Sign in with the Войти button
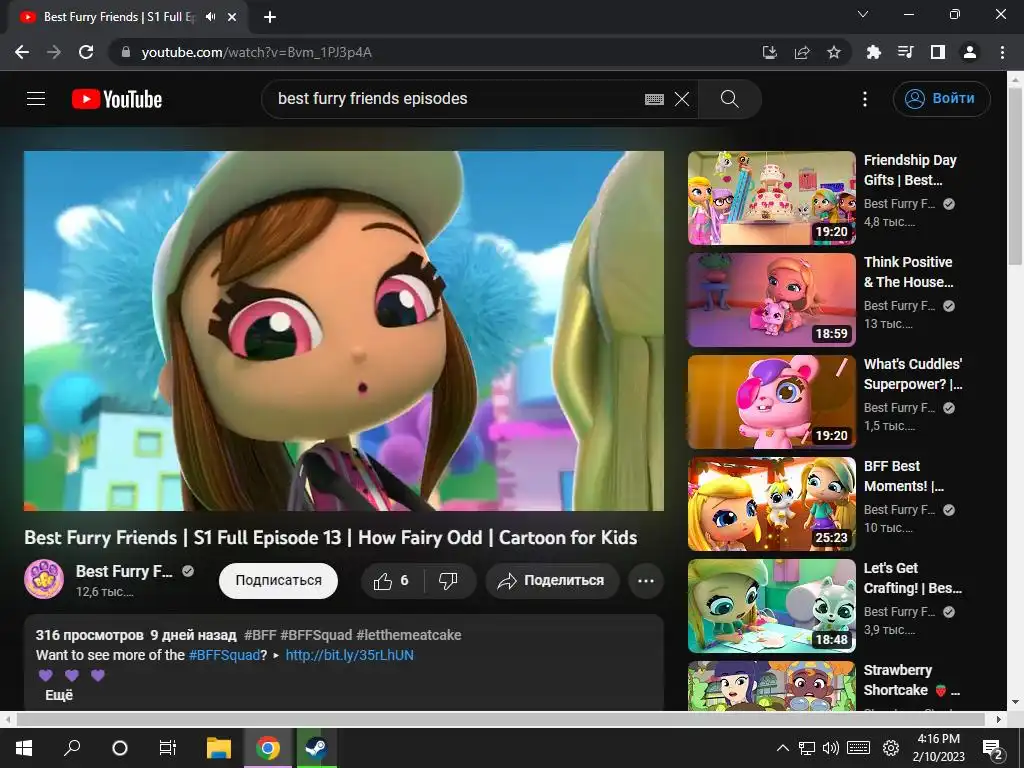The width and height of the screenshot is (1024, 768). pos(941,99)
